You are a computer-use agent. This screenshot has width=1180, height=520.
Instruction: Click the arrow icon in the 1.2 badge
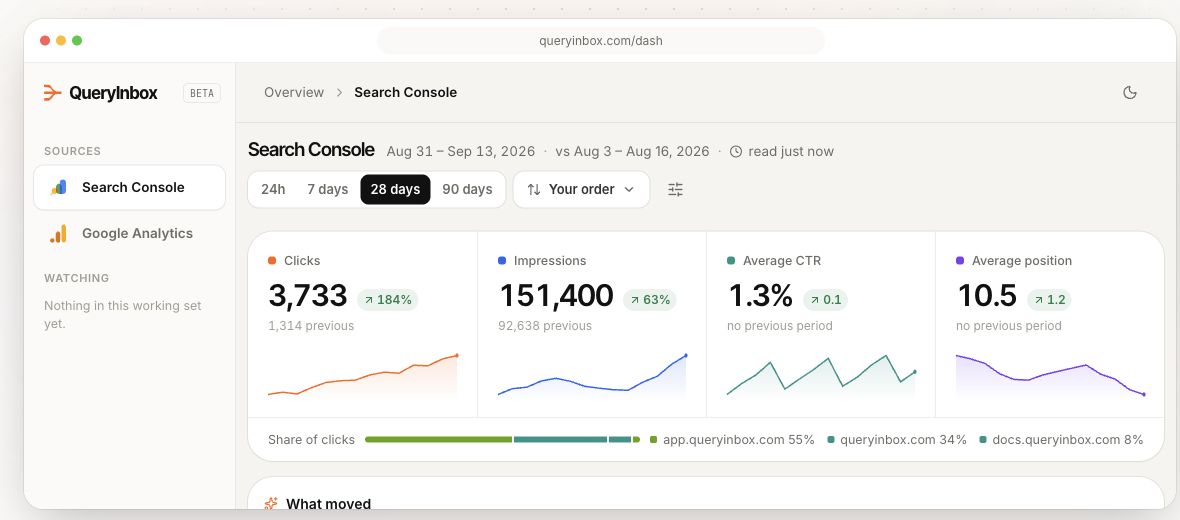[1039, 300]
